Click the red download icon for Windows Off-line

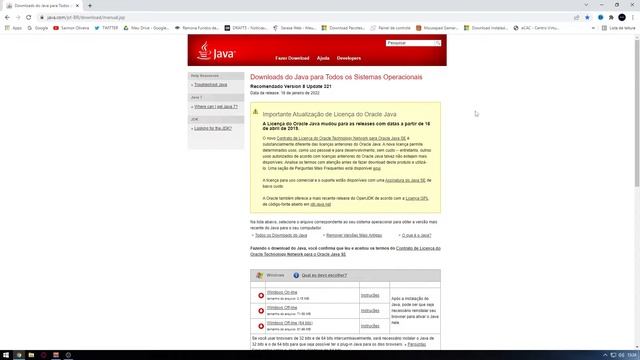click(x=261, y=311)
